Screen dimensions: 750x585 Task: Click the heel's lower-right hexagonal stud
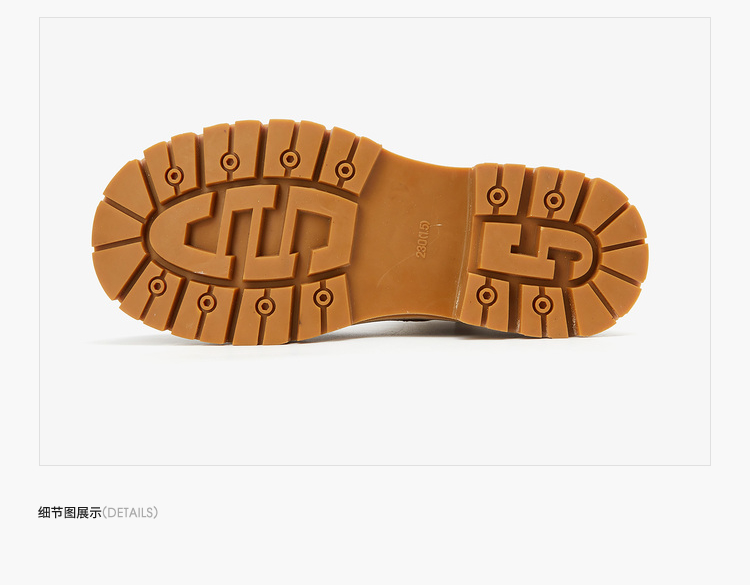tap(542, 305)
